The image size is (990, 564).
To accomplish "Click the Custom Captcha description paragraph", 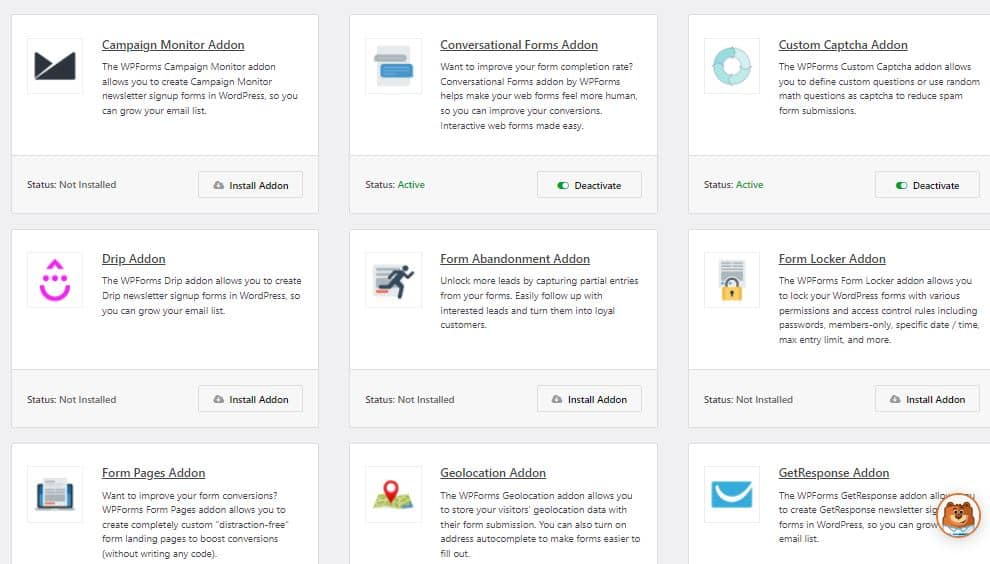I will pyautogui.click(x=879, y=88).
